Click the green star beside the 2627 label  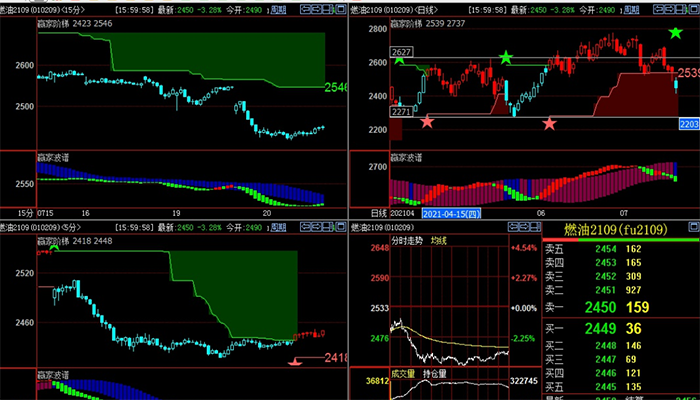tap(399, 60)
